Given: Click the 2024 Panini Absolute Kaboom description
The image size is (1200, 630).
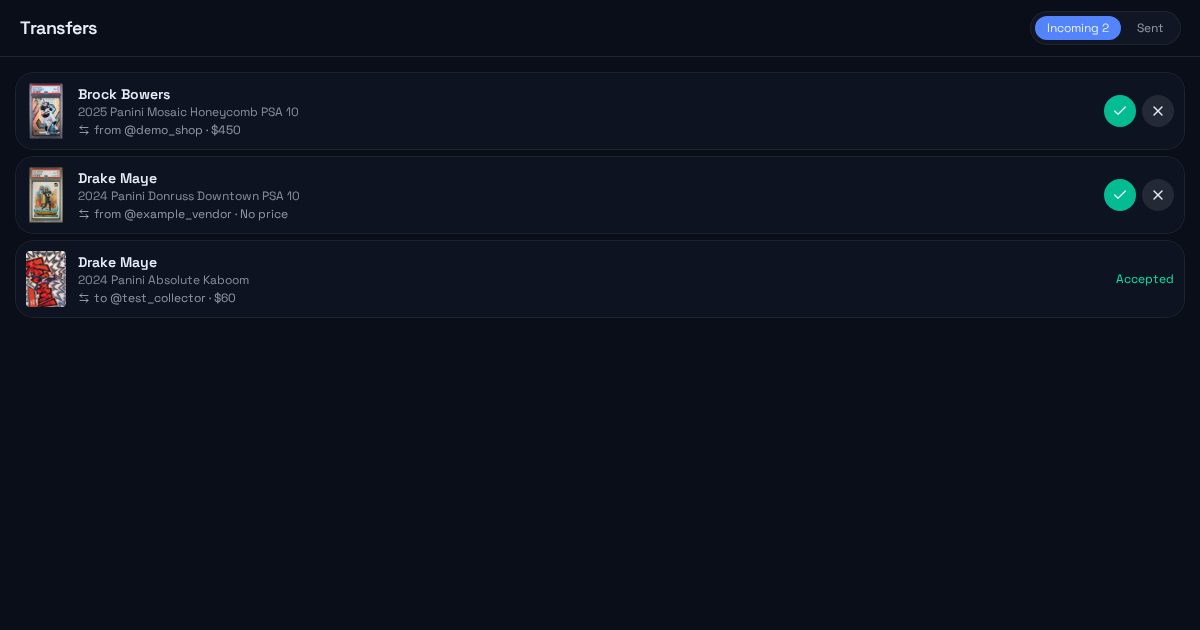Looking at the screenshot, I should click(x=163, y=280).
